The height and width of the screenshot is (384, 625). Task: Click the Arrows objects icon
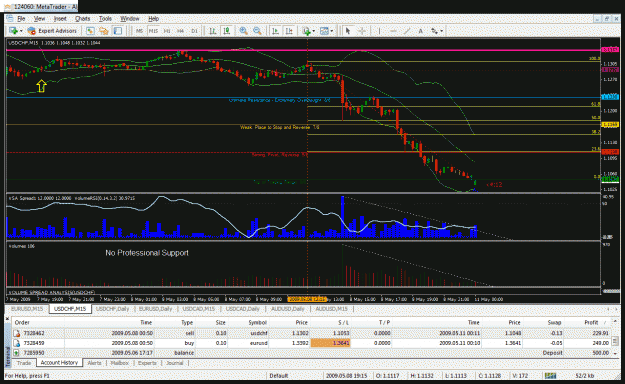pos(434,31)
